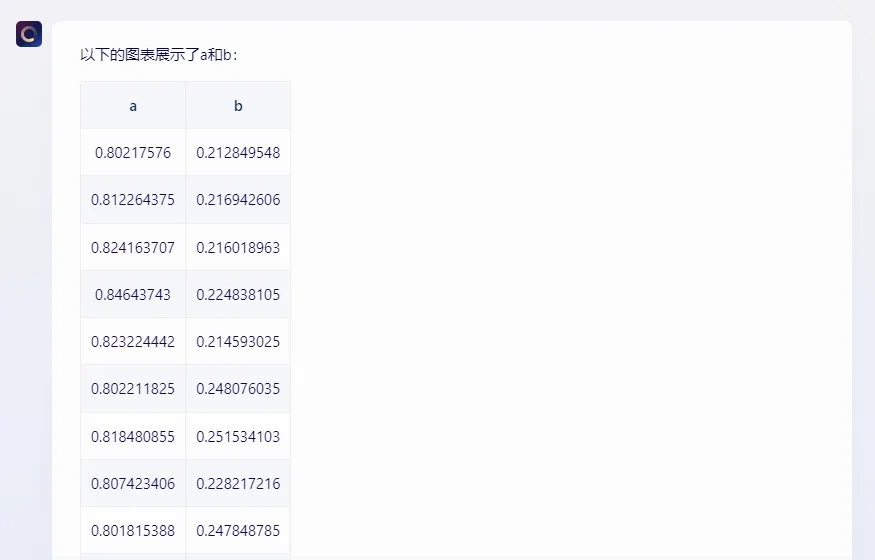Screen dimensions: 875x560
Task: Select cell reading 0.802211825
Action: 133,388
